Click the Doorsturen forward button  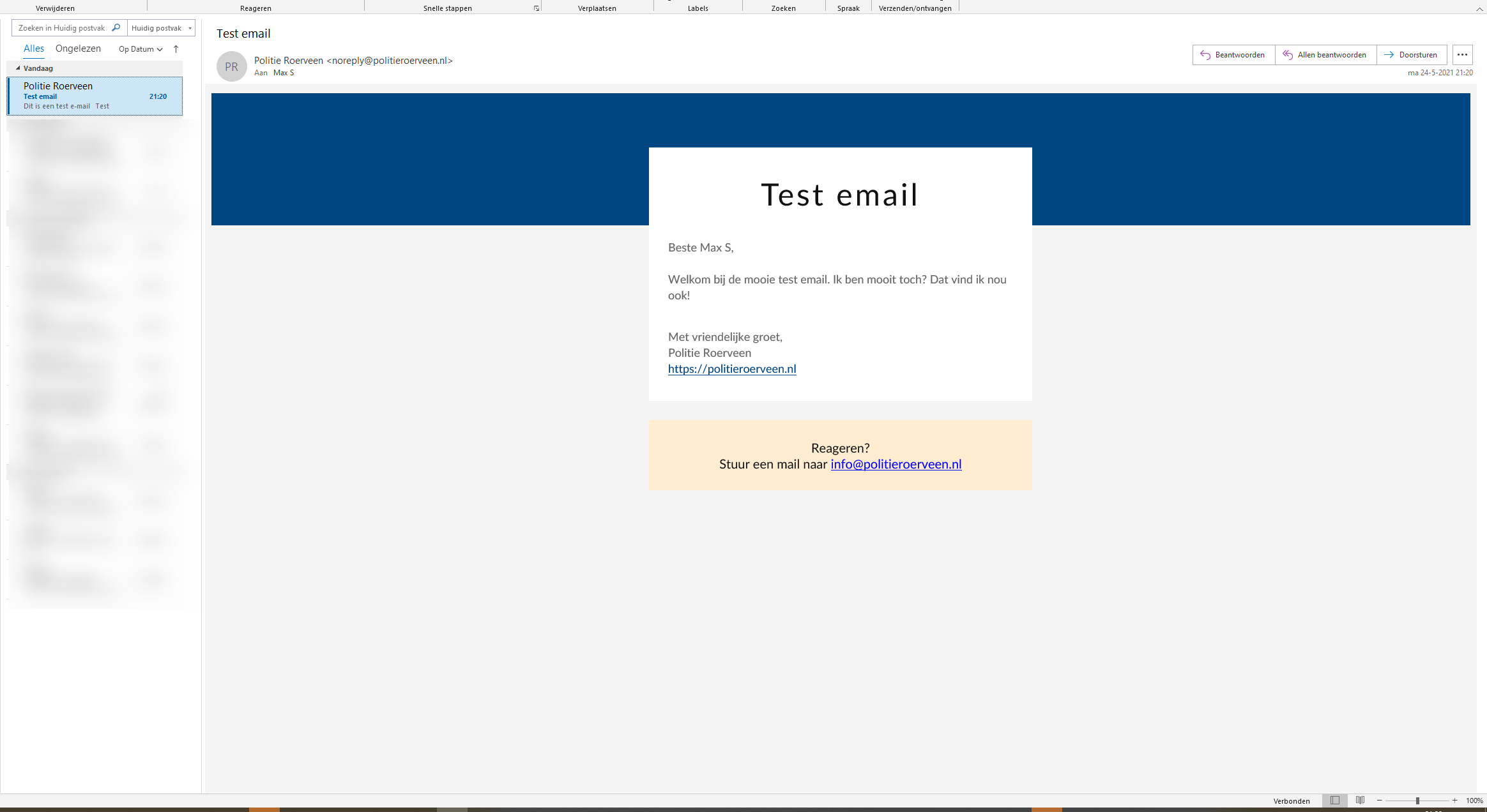coord(1410,55)
